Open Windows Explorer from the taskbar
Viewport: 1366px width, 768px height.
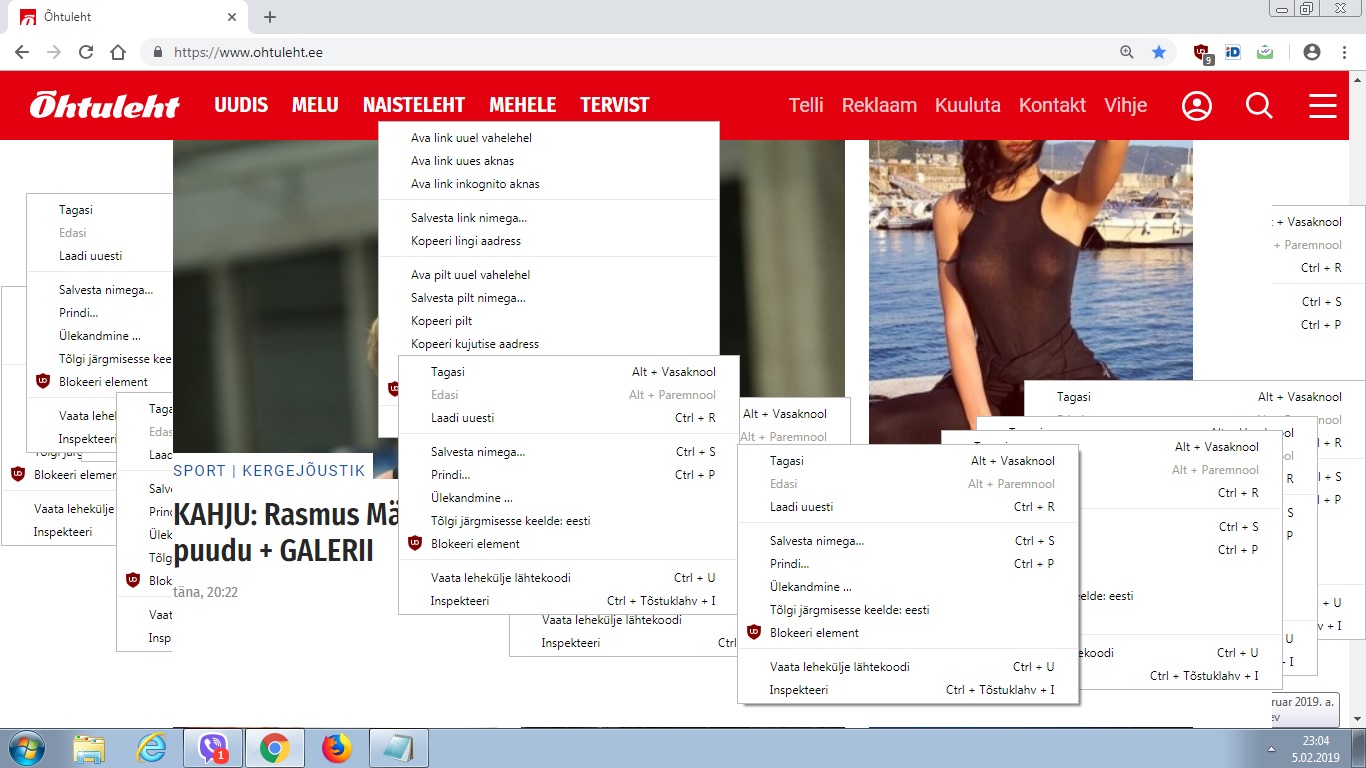[x=89, y=748]
